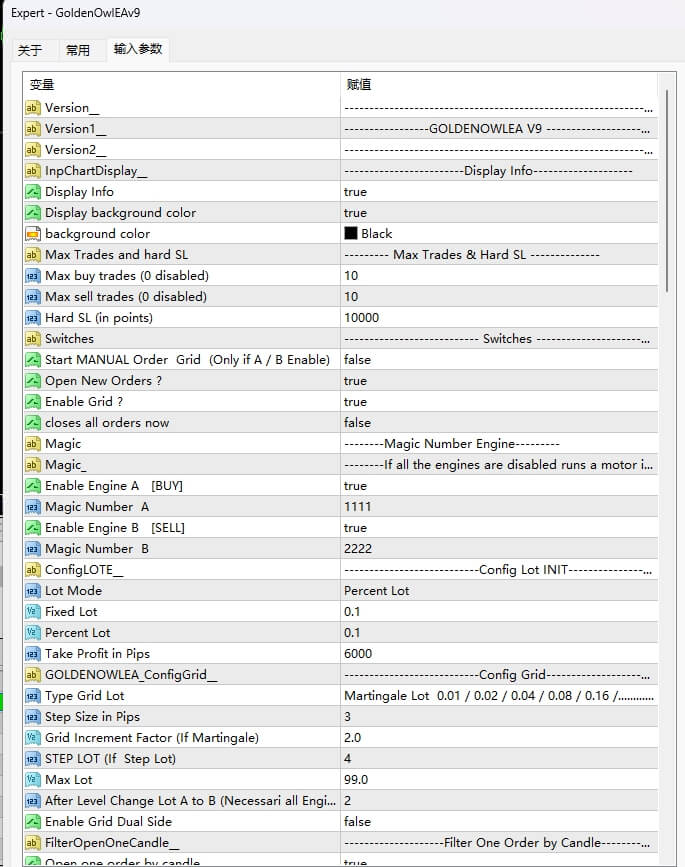This screenshot has width=685, height=867.
Task: Click the Max sell trades integer icon
Action: click(33, 297)
